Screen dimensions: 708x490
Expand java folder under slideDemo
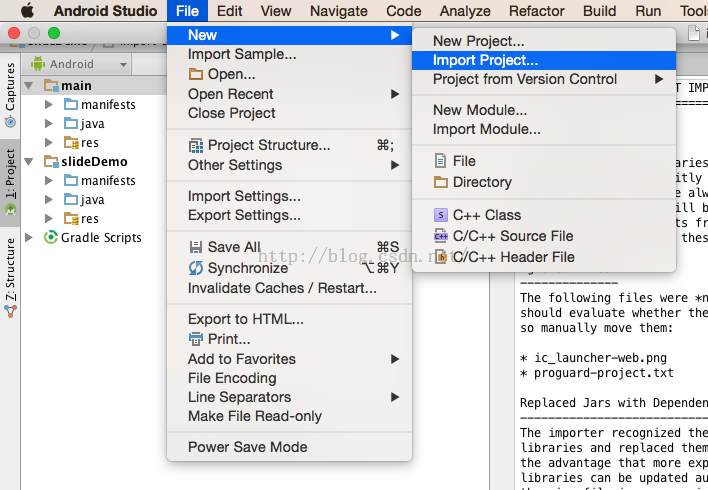click(48, 199)
